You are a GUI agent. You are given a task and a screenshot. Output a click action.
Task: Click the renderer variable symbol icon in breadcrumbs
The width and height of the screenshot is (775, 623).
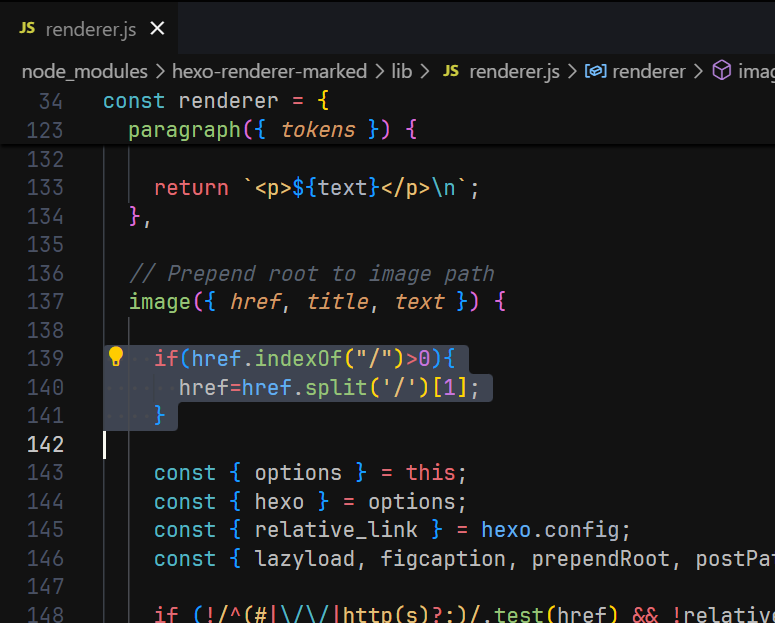pyautogui.click(x=597, y=71)
